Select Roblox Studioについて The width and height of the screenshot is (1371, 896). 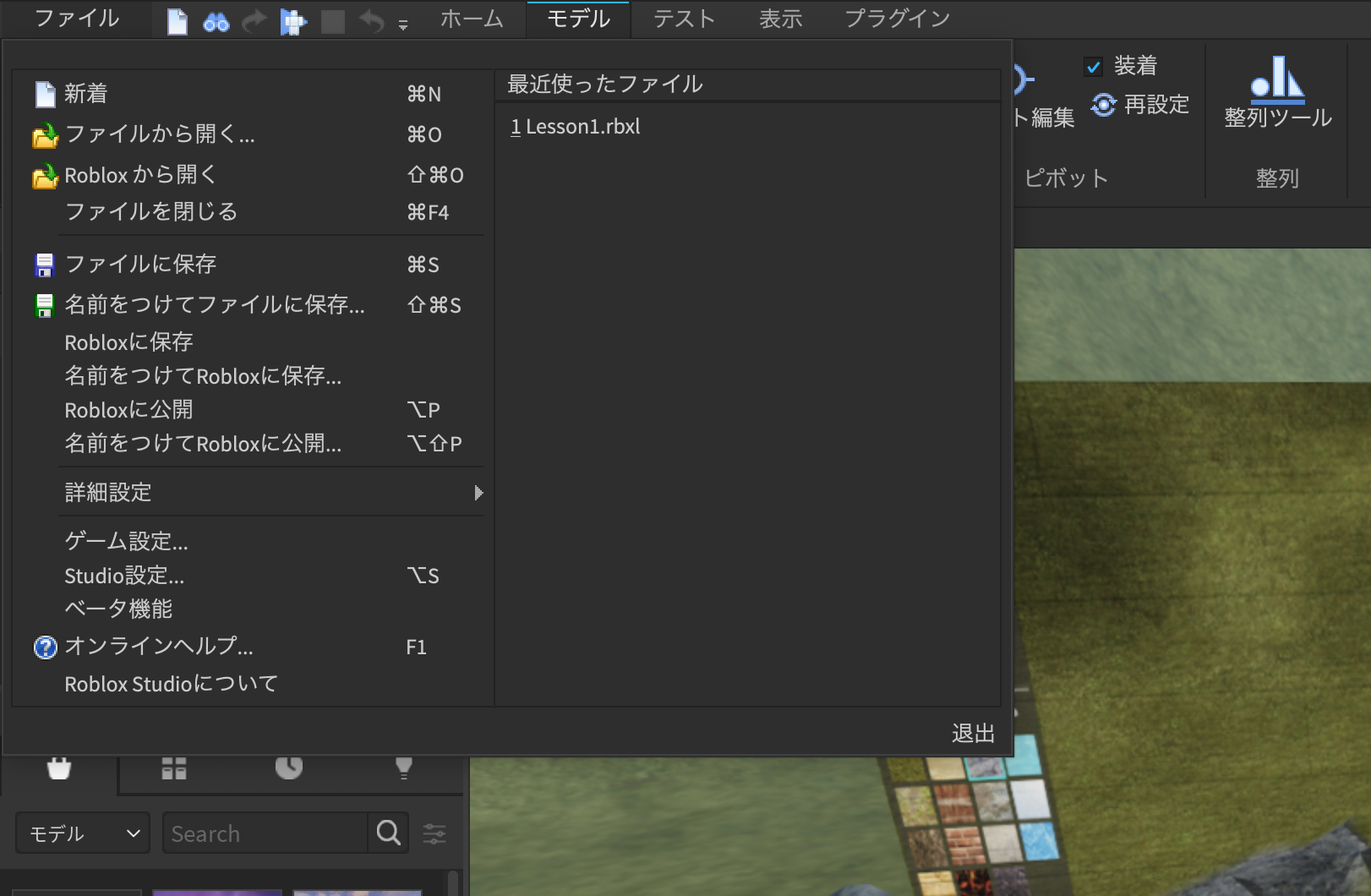tap(252, 684)
